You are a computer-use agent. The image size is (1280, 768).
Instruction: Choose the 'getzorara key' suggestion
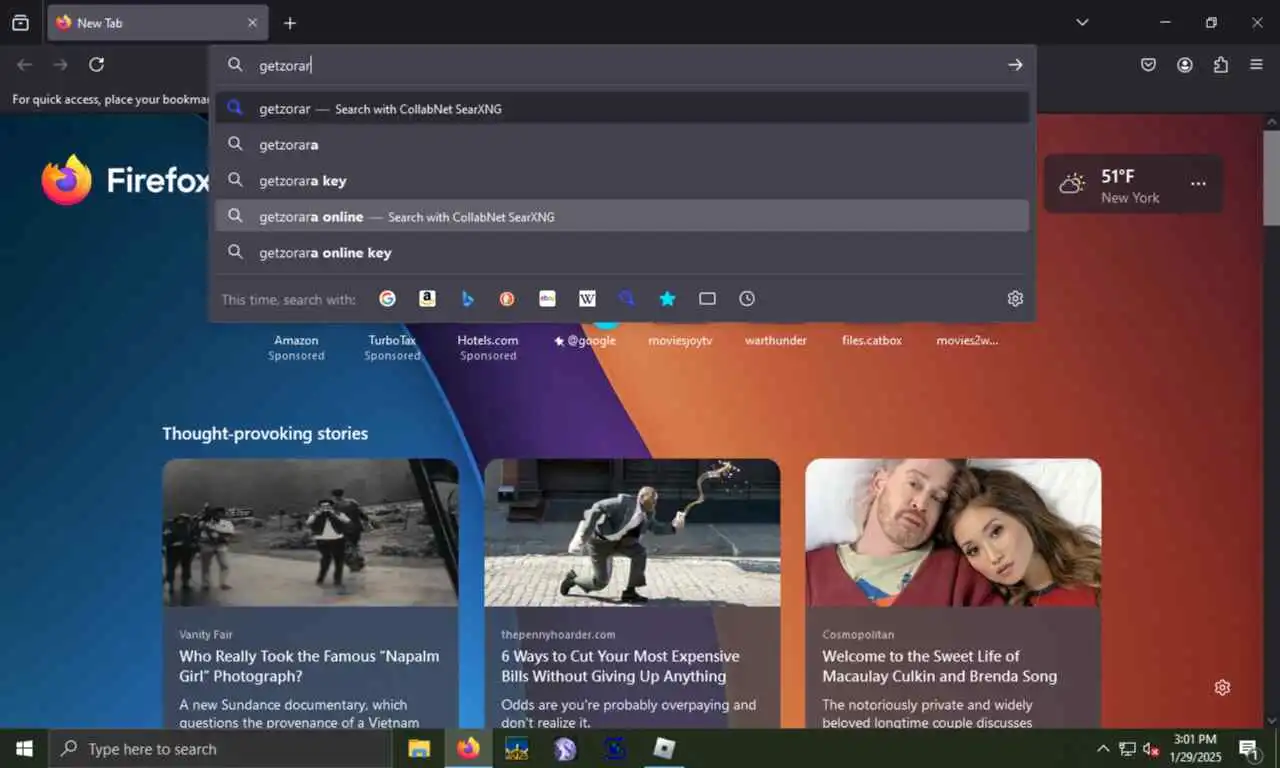pos(622,181)
